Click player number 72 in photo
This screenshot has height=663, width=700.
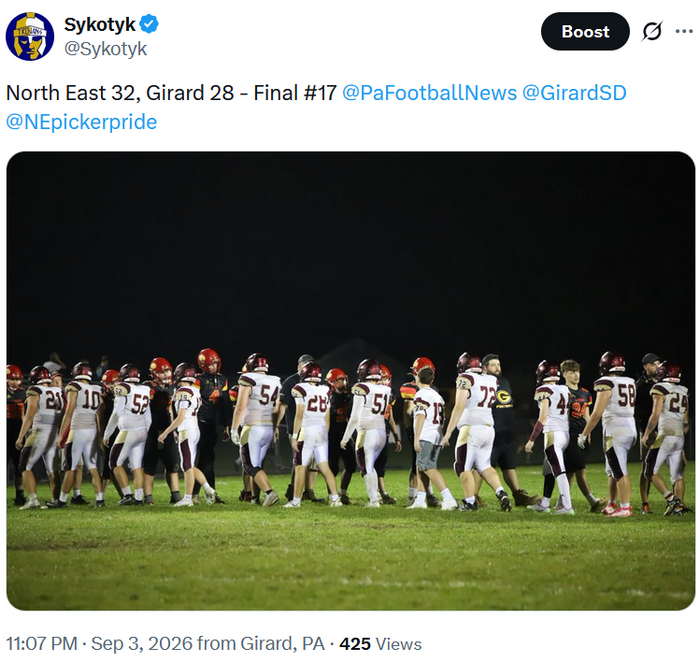click(487, 397)
